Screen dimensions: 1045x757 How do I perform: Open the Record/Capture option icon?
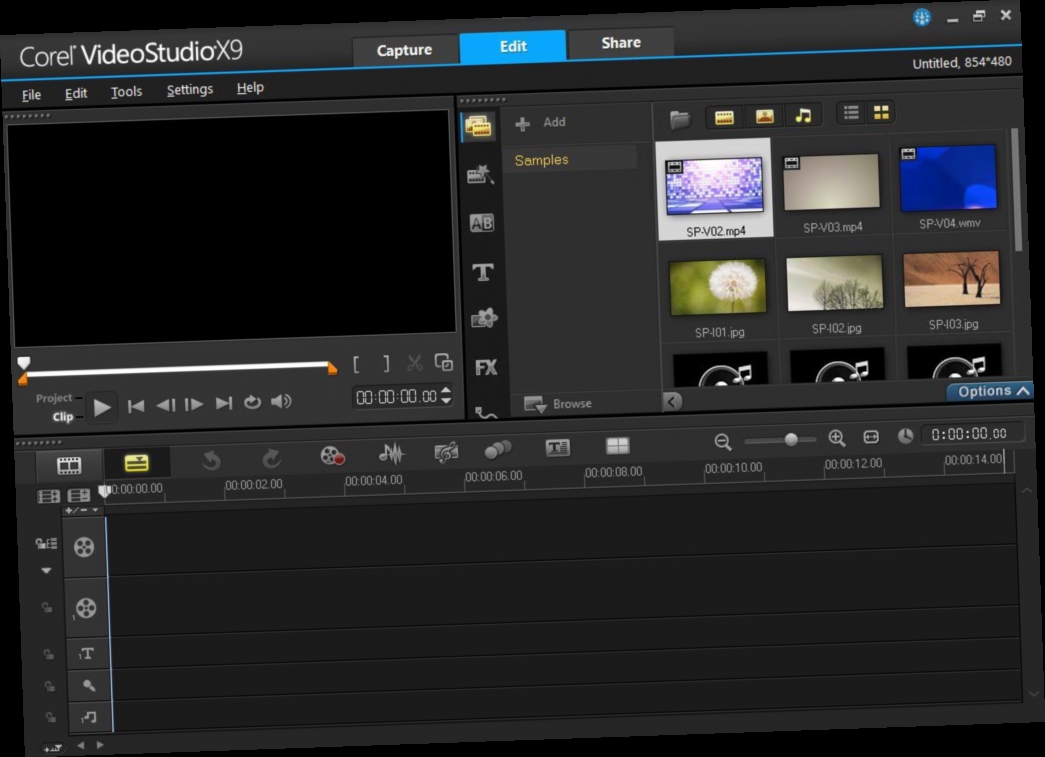[x=332, y=455]
